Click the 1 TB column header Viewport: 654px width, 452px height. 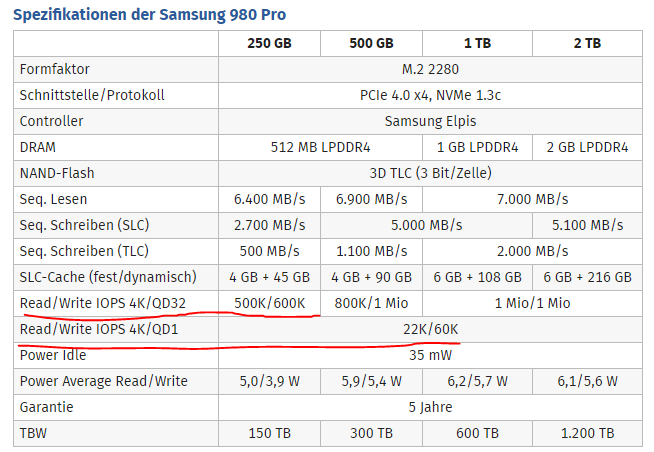477,43
